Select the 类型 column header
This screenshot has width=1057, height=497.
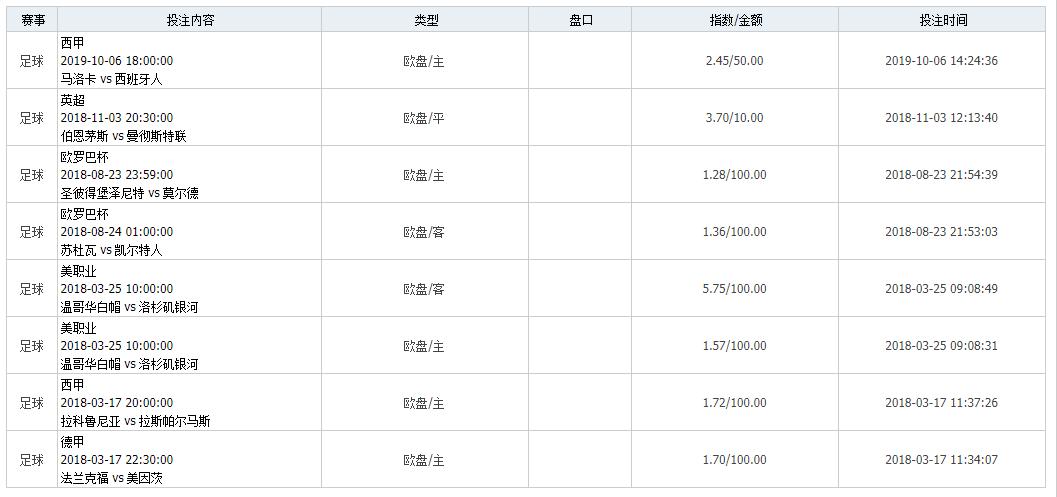click(x=426, y=20)
